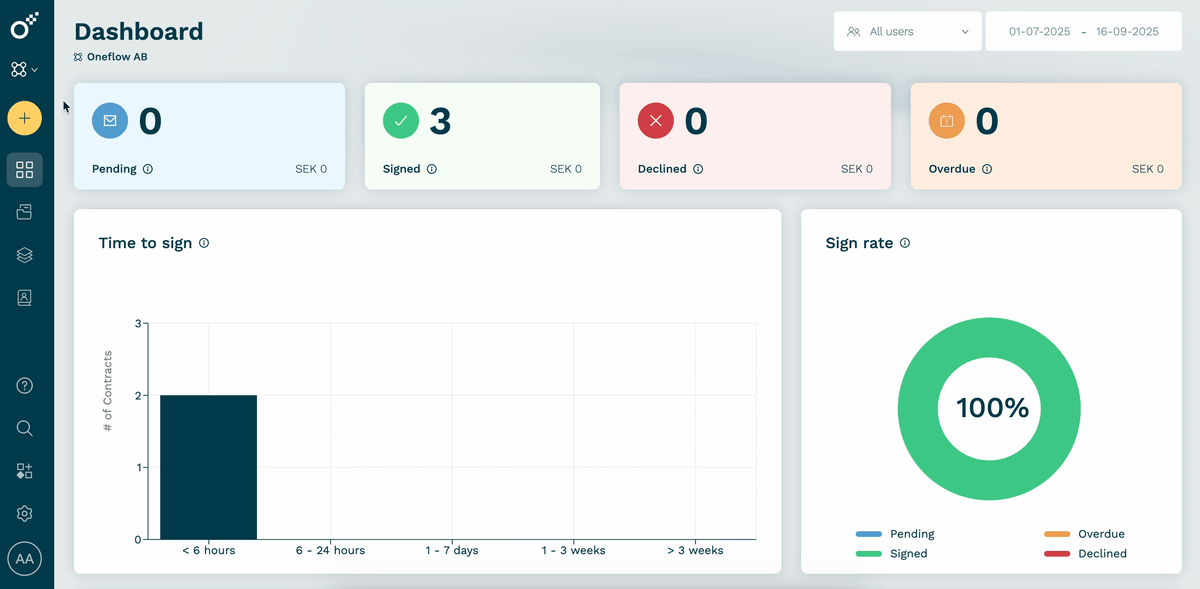Open the Oneflow logo home

tap(25, 25)
